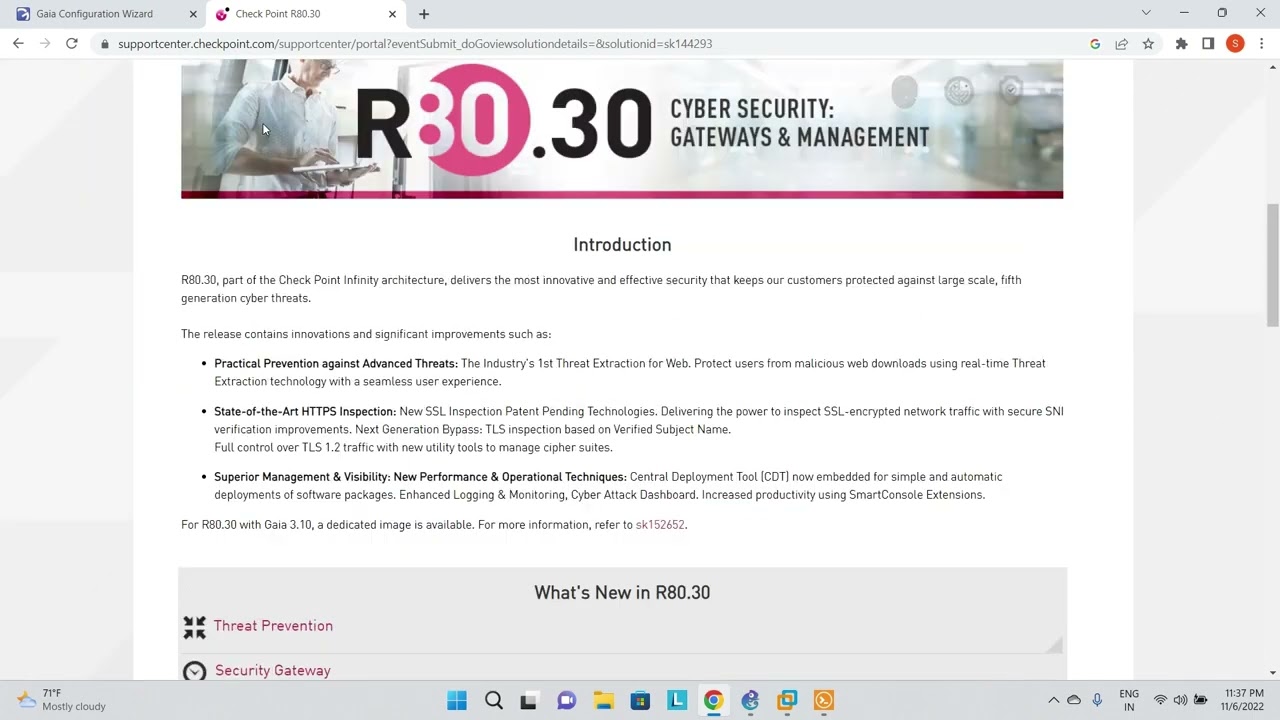Click Security Gateway clock icon
The height and width of the screenshot is (720, 1280).
tap(194, 671)
